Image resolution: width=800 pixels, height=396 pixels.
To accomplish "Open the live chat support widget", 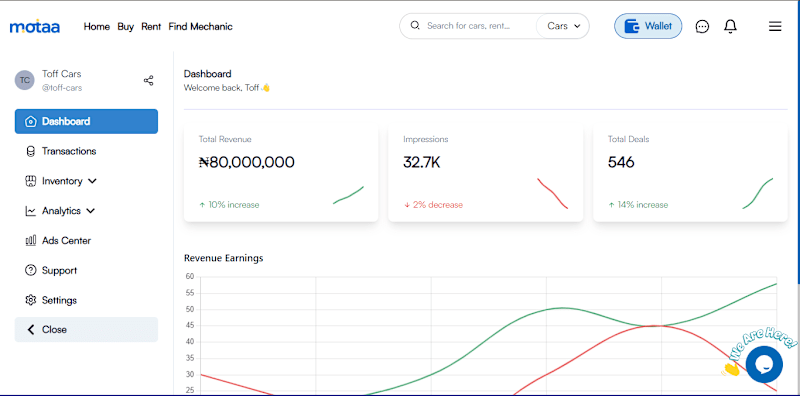I will pos(764,364).
